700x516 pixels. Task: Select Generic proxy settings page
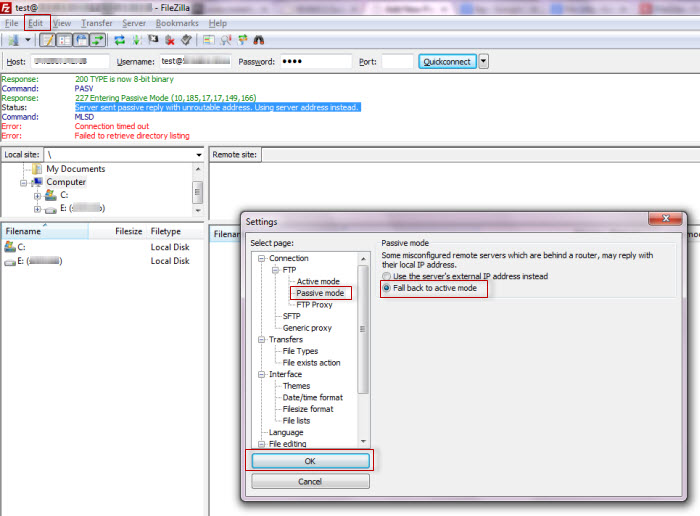coord(307,328)
